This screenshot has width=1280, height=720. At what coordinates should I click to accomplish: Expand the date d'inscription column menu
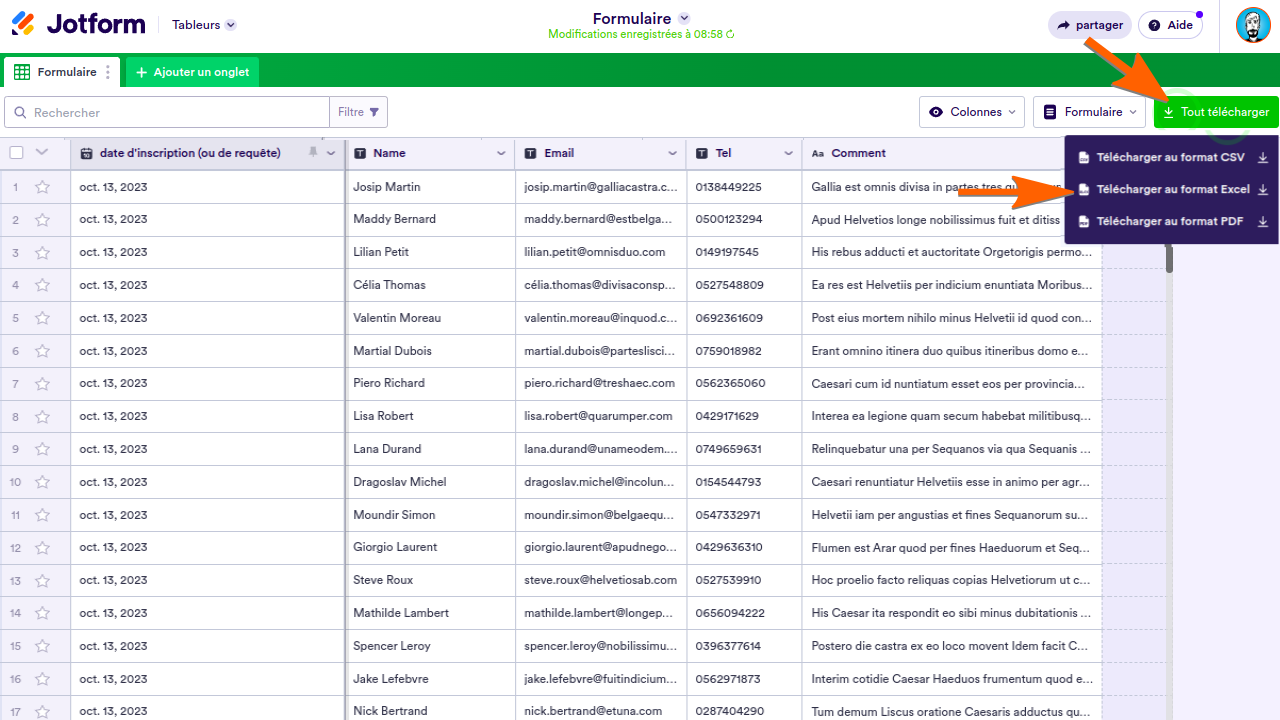click(331, 153)
